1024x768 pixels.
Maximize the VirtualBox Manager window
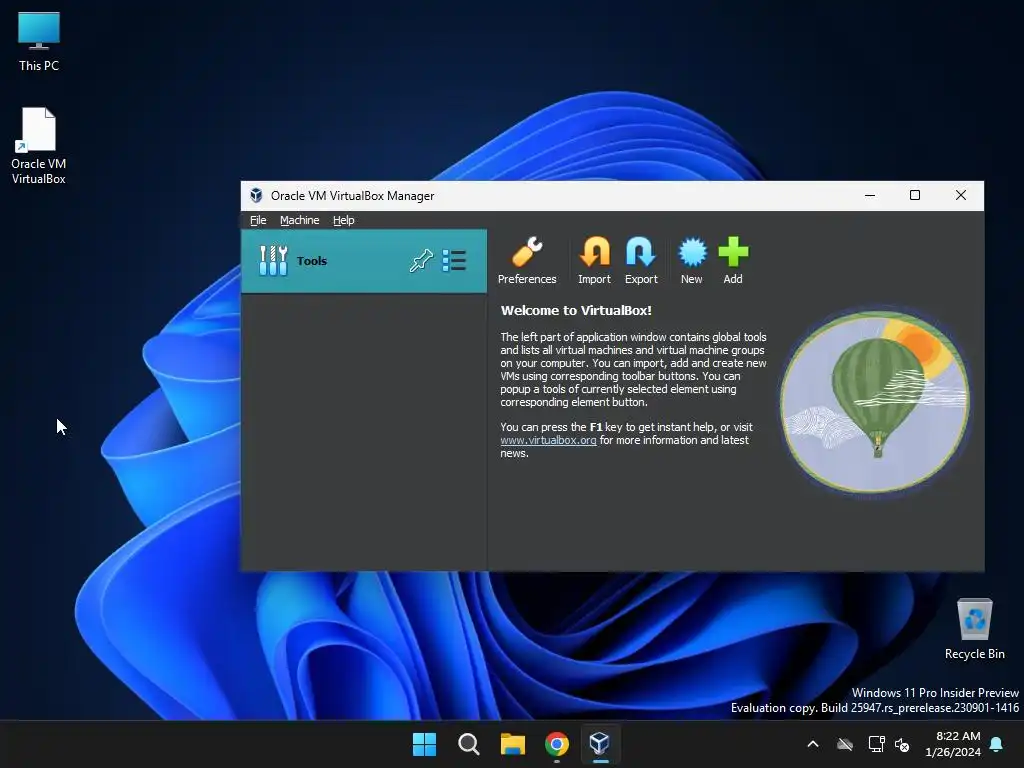click(915, 195)
